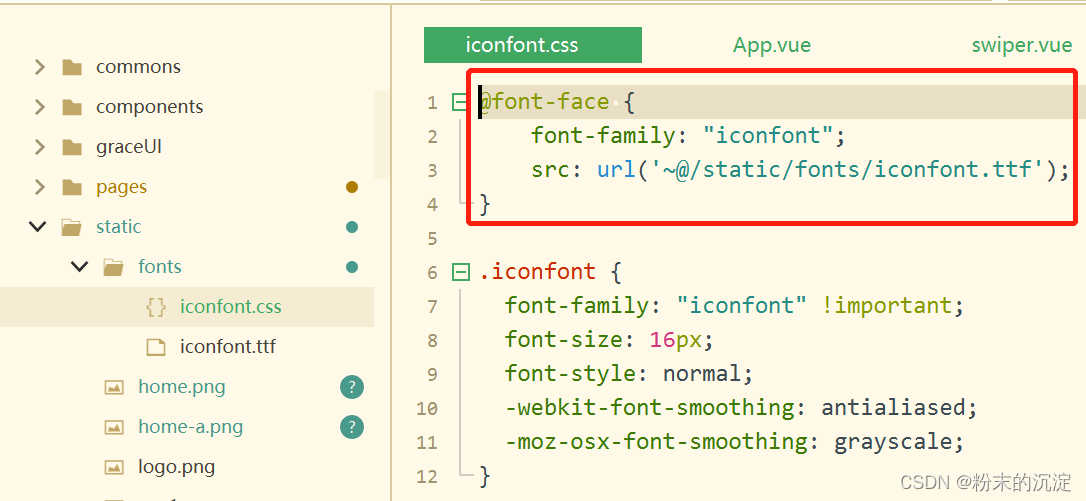The width and height of the screenshot is (1086, 501).
Task: Switch to the swiper.vue editor tab
Action: [1022, 46]
